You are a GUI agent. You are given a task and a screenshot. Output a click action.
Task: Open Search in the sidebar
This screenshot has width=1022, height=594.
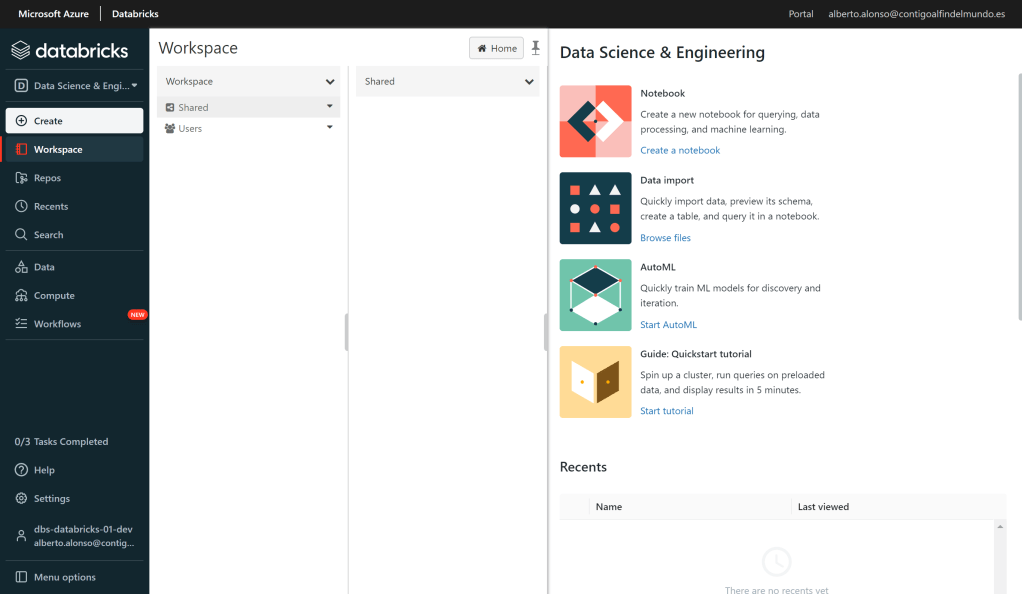coord(48,235)
